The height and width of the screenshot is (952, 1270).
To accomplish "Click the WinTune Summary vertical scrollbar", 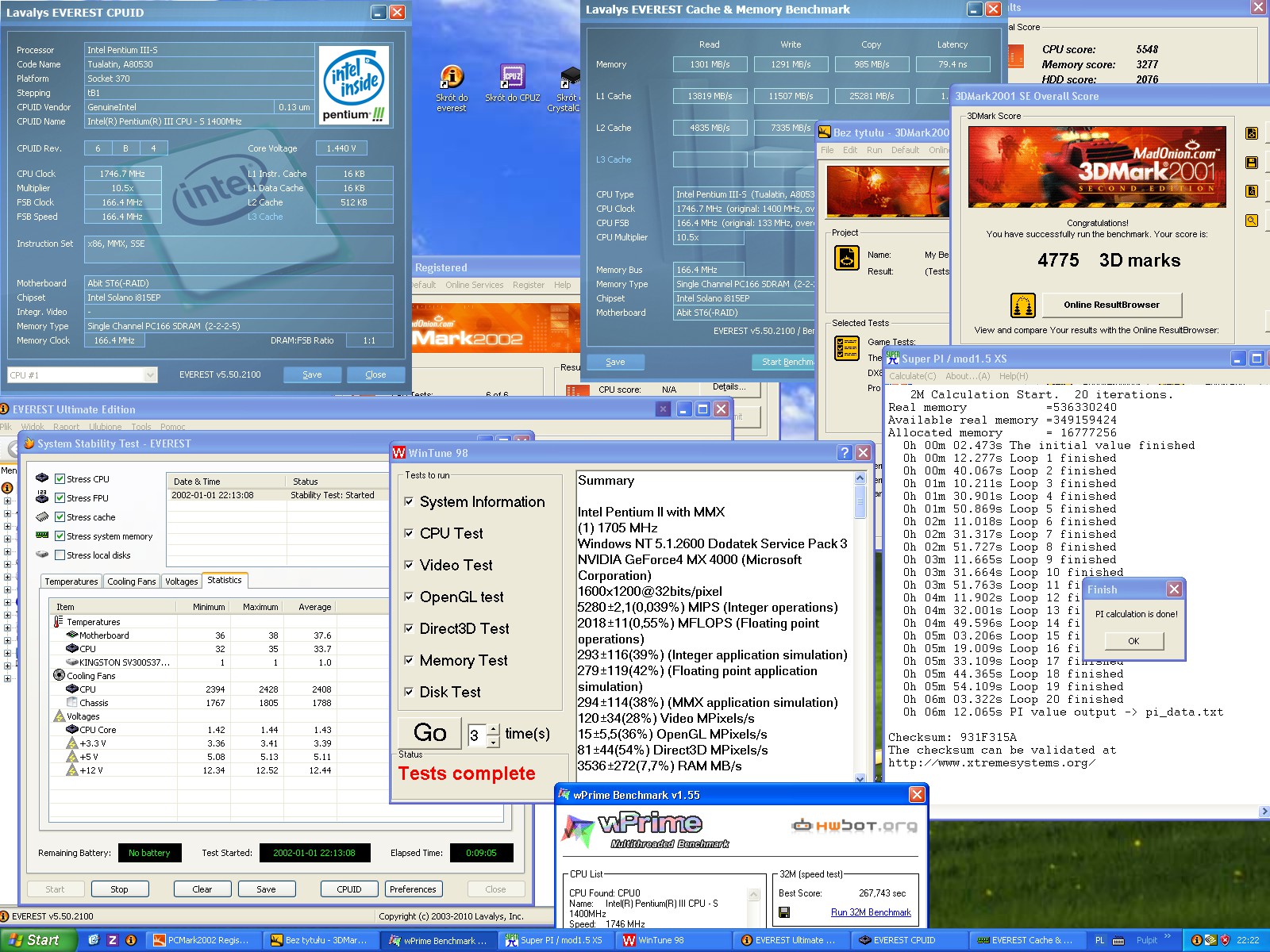I will 860,628.
